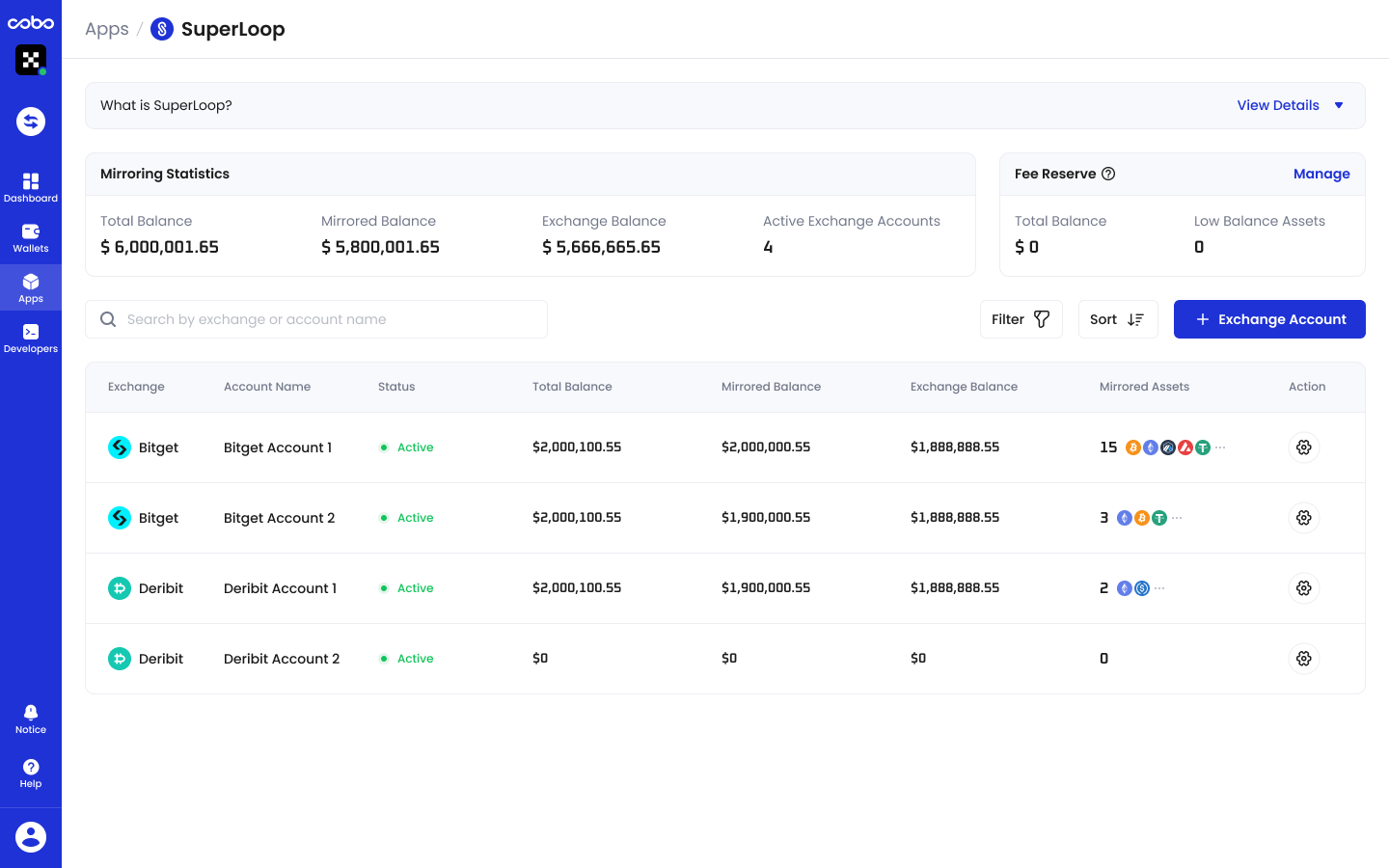Open Developers section in sidebar
Viewport: 1389px width, 868px height.
[31, 338]
